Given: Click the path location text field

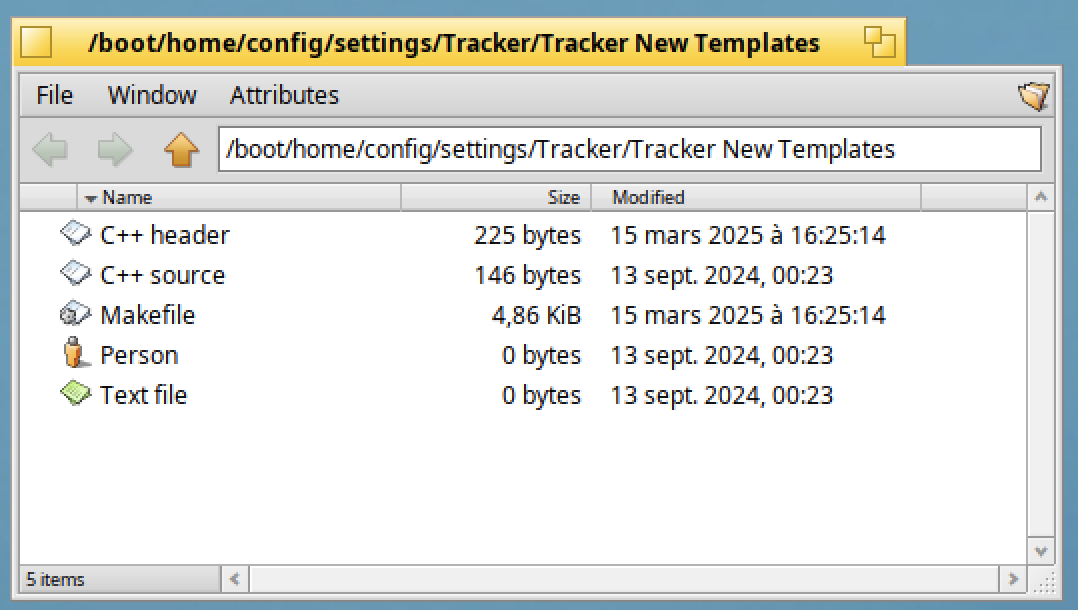Looking at the screenshot, I should tap(629, 150).
